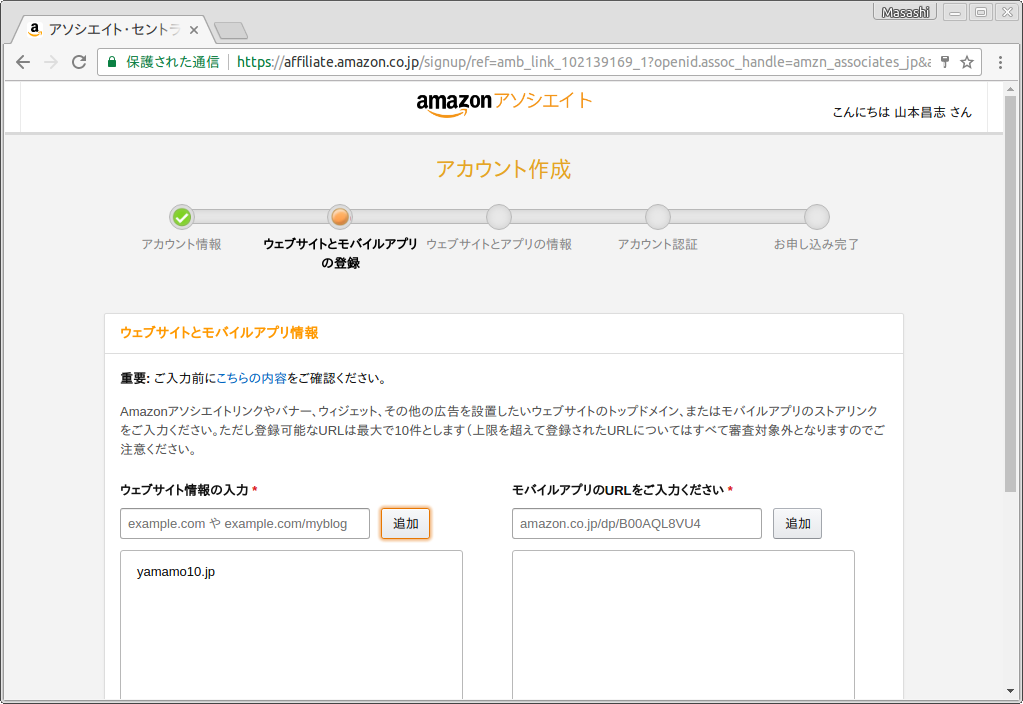Click the mobile app URL input field

[637, 524]
